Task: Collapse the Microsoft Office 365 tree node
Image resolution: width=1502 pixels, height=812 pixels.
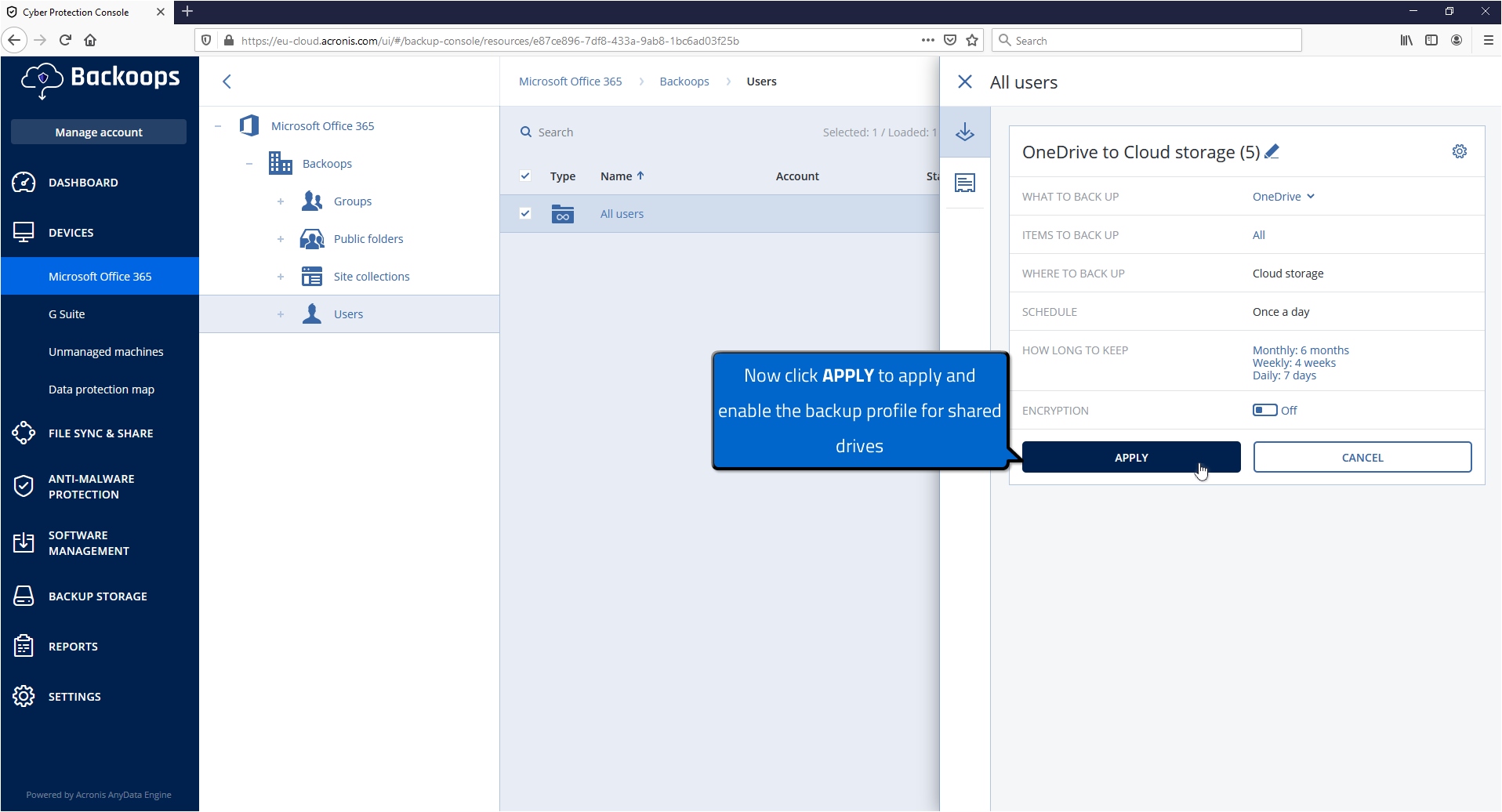Action: (218, 126)
